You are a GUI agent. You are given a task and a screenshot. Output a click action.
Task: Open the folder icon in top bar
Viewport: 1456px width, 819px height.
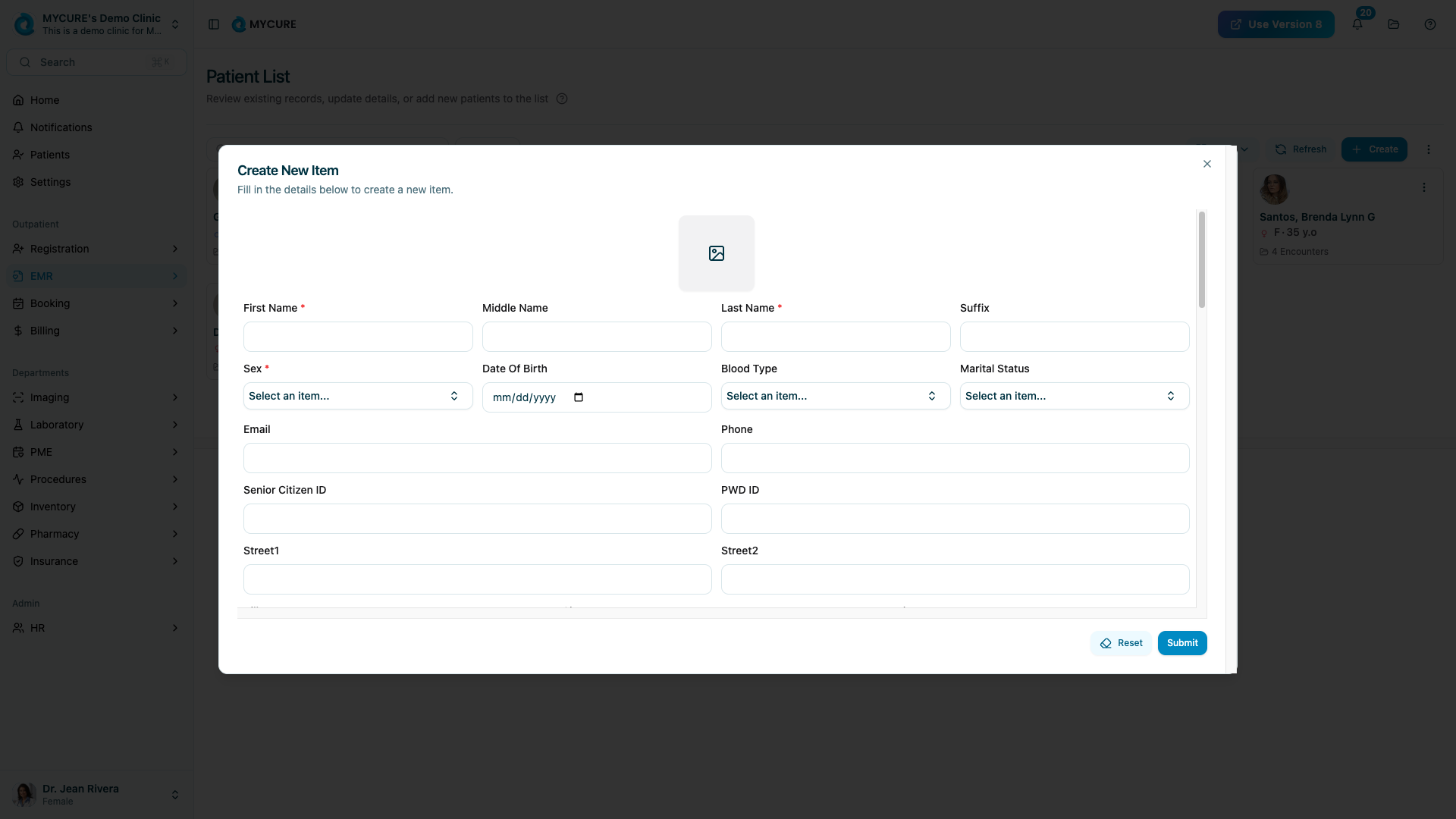tap(1394, 24)
